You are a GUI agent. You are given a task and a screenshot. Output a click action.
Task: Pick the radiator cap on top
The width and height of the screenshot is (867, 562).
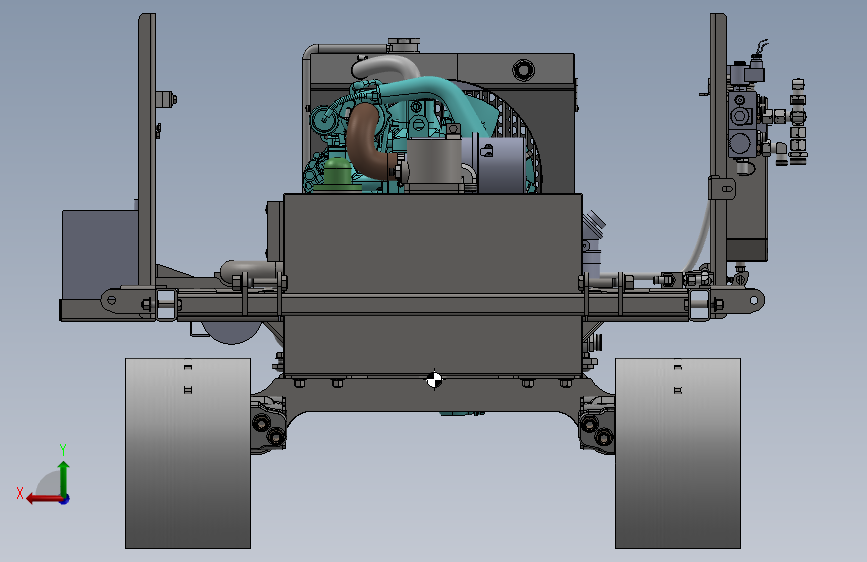point(404,44)
